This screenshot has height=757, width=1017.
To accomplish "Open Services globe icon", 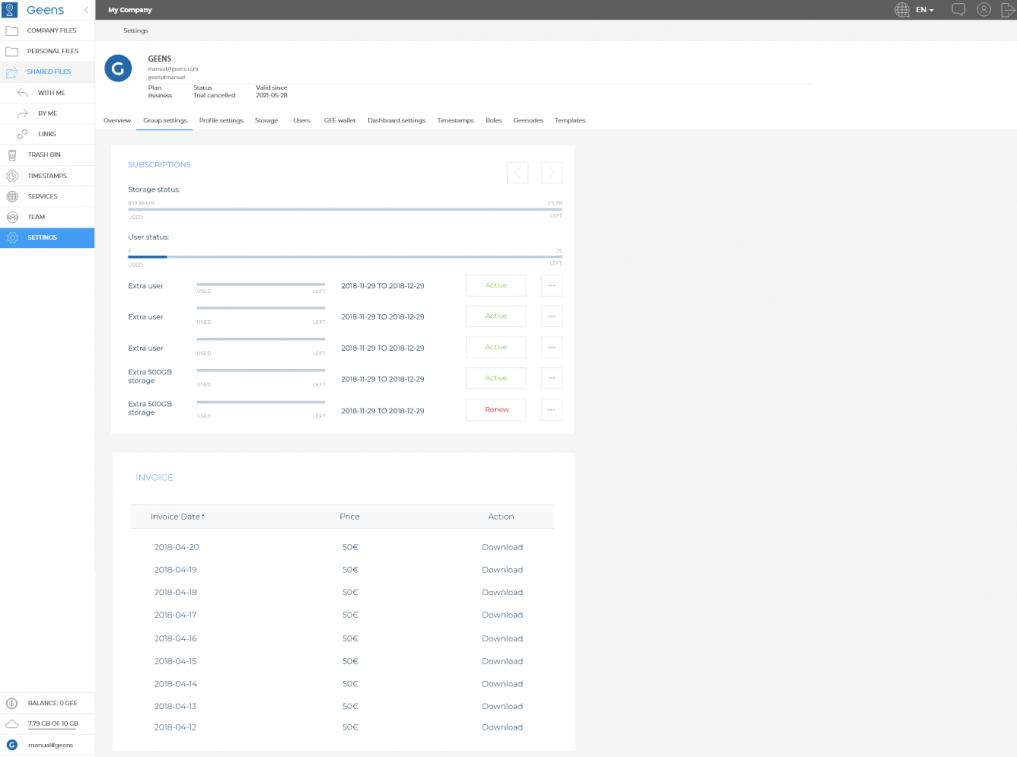I will tap(12, 197).
